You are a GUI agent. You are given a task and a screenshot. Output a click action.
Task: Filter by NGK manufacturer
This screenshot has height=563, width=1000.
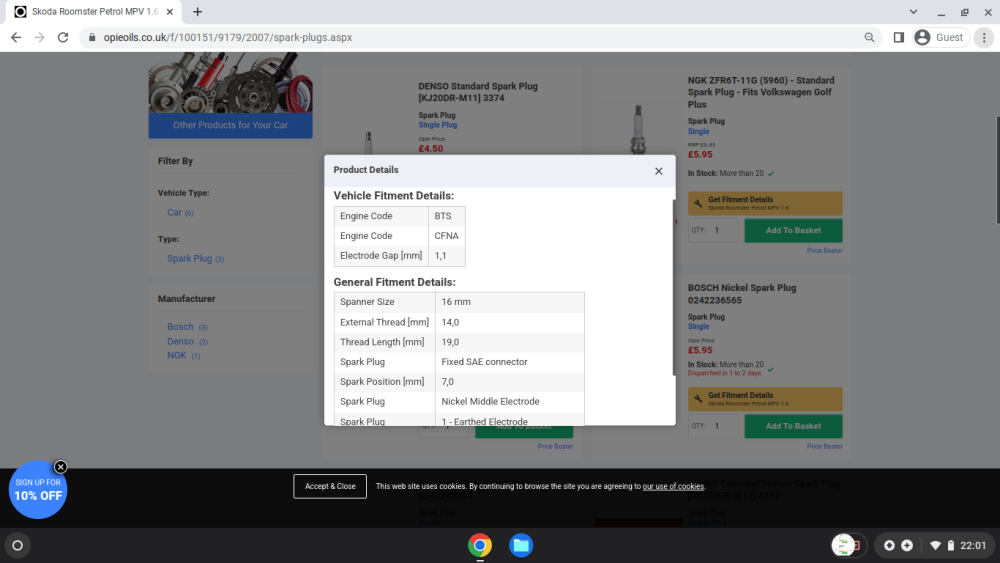click(x=183, y=355)
